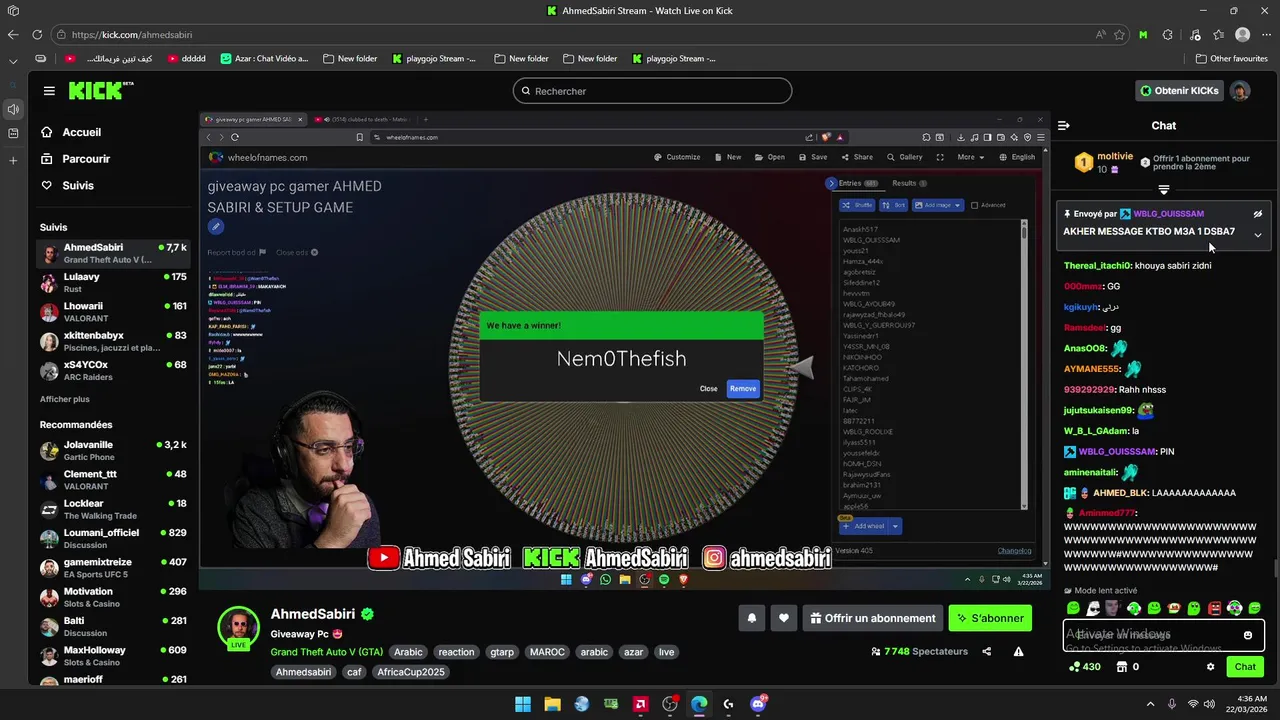Open the Other favourites folder

coord(1232,59)
